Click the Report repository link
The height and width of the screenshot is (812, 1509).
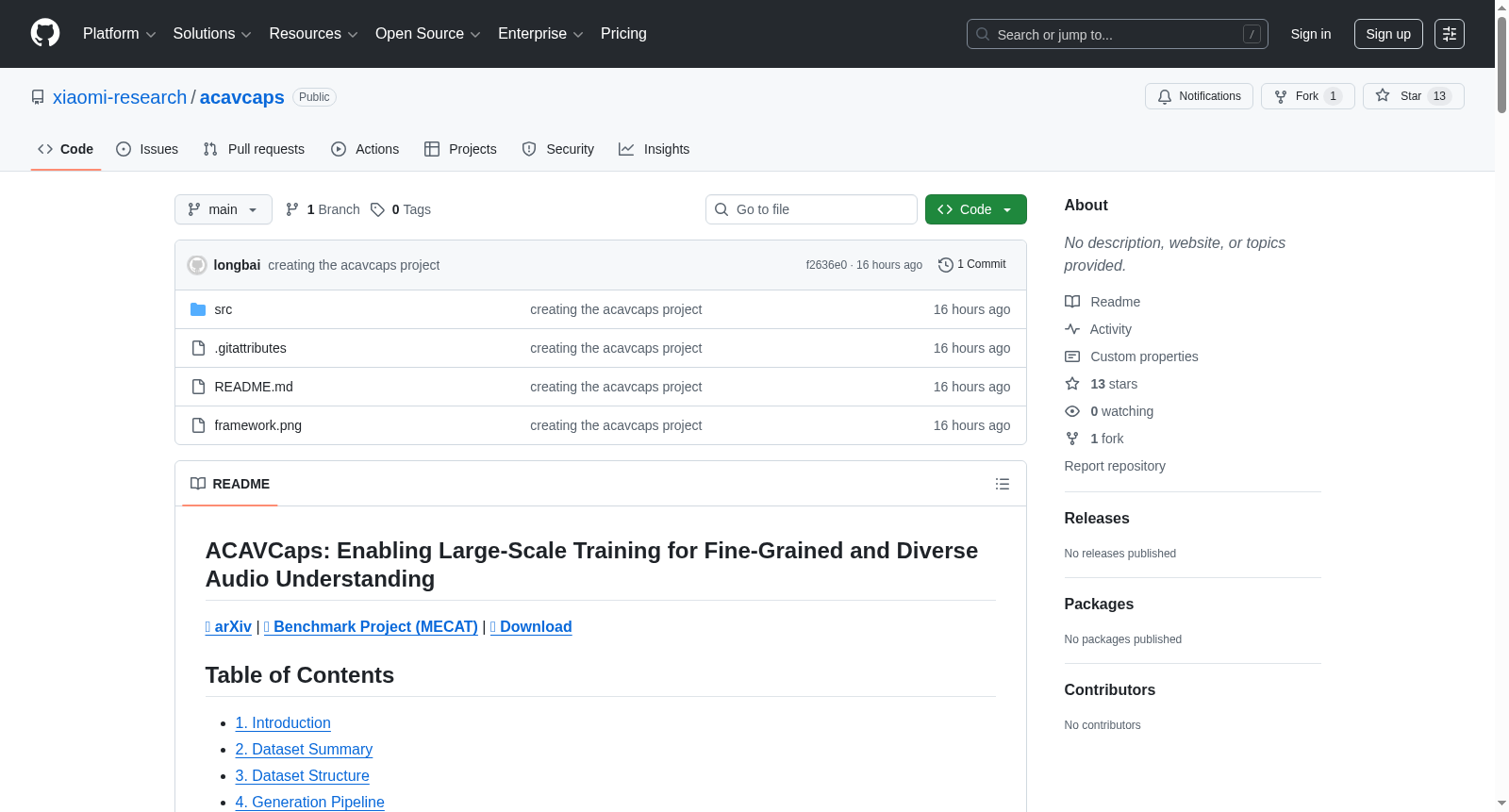coord(1115,466)
